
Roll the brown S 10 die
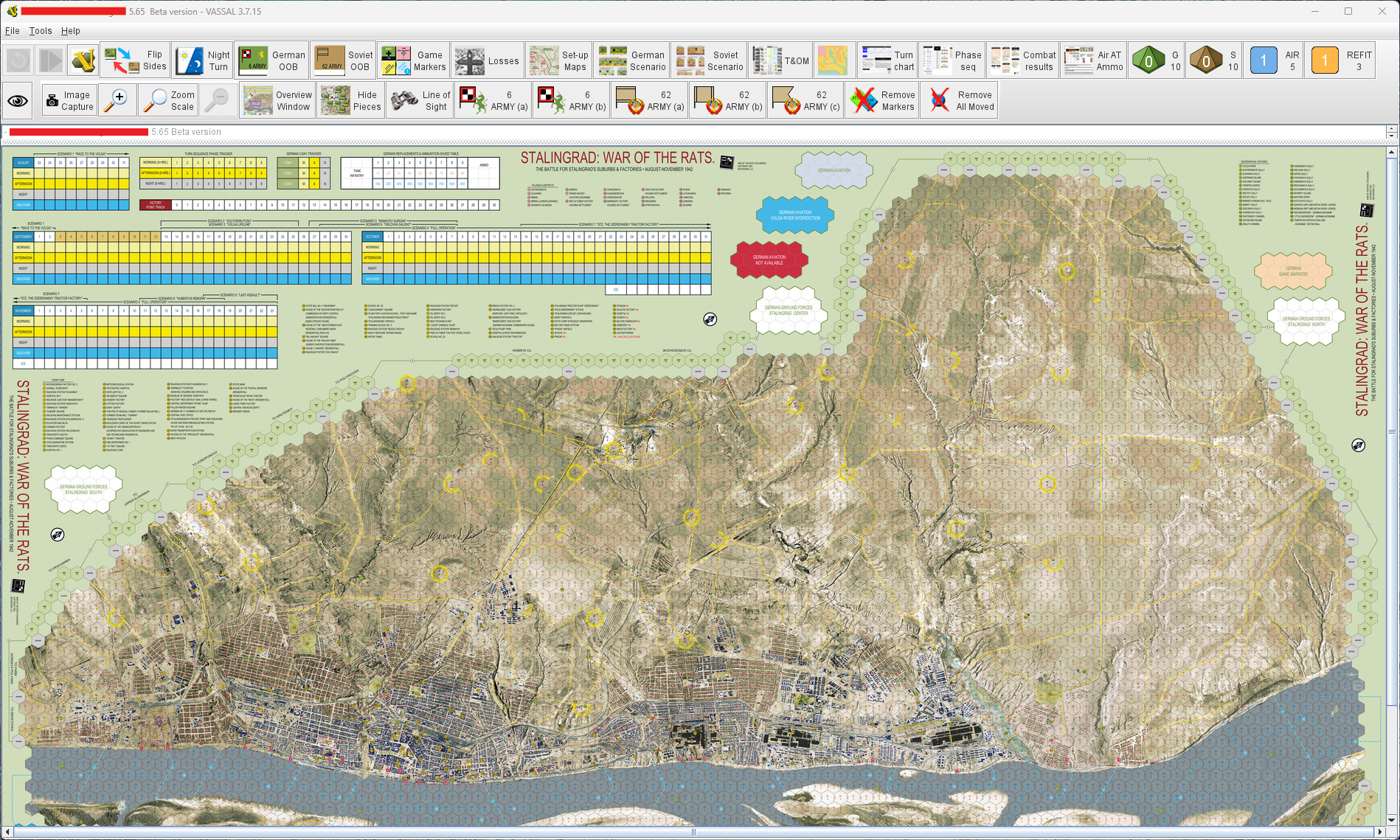coord(1216,60)
